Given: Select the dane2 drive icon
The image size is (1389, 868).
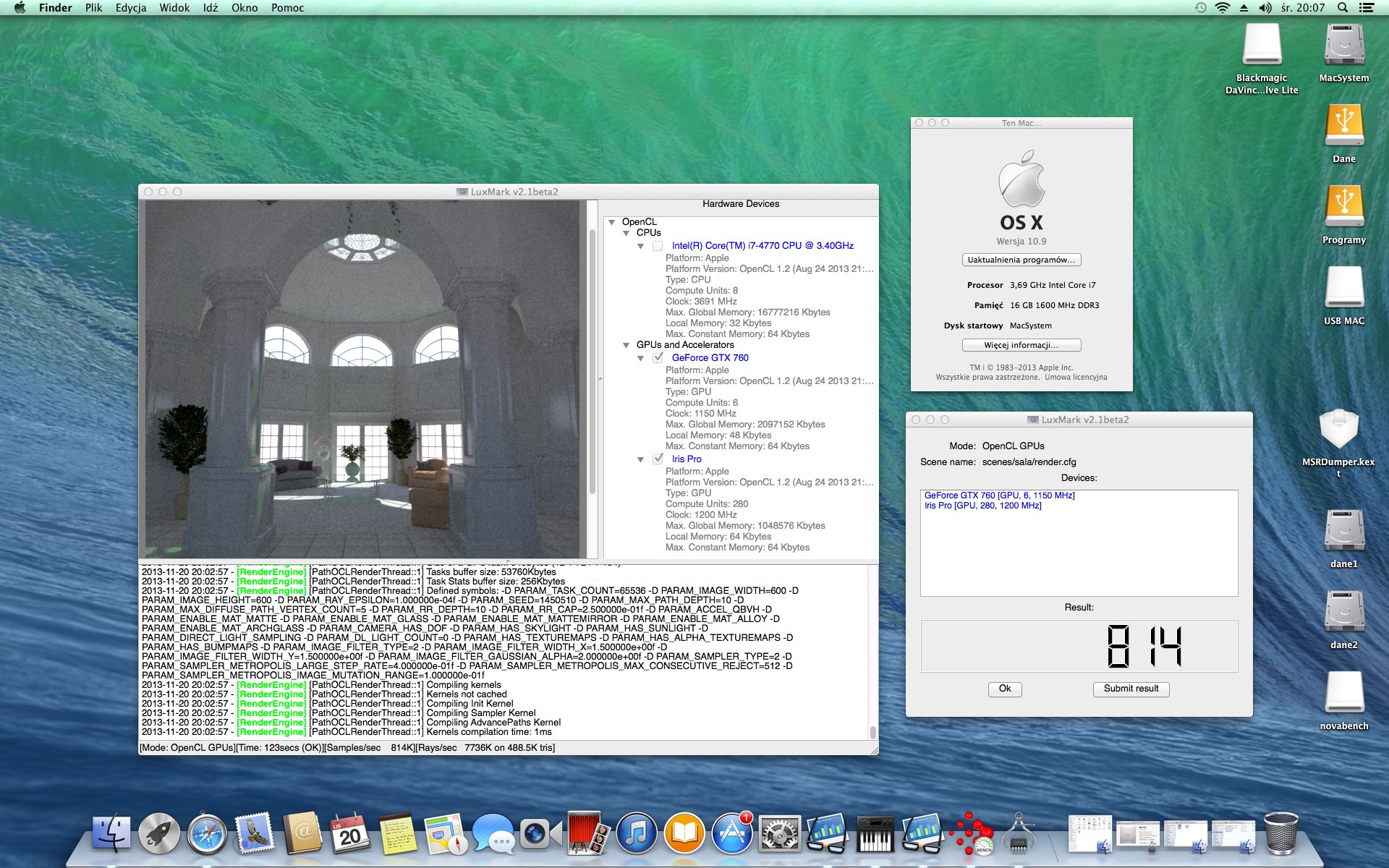Looking at the screenshot, I should click(x=1344, y=620).
